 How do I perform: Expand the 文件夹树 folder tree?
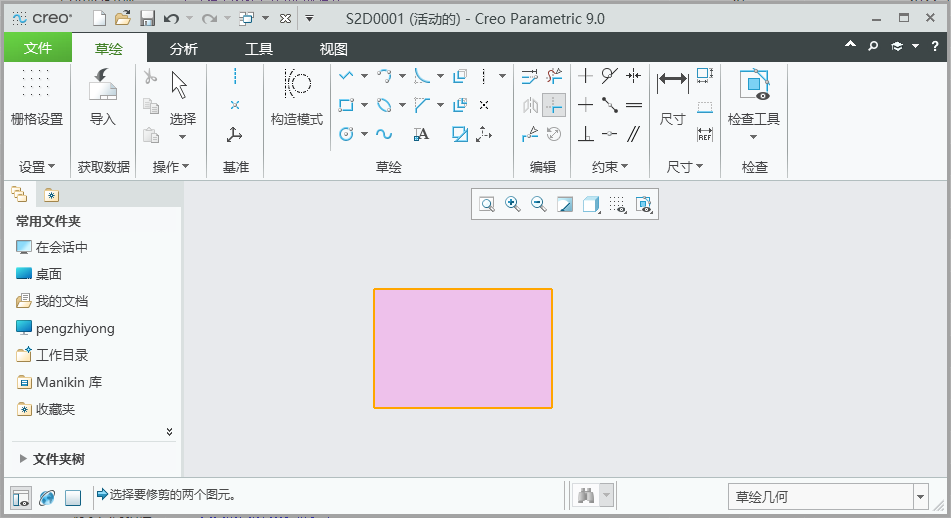point(23,459)
